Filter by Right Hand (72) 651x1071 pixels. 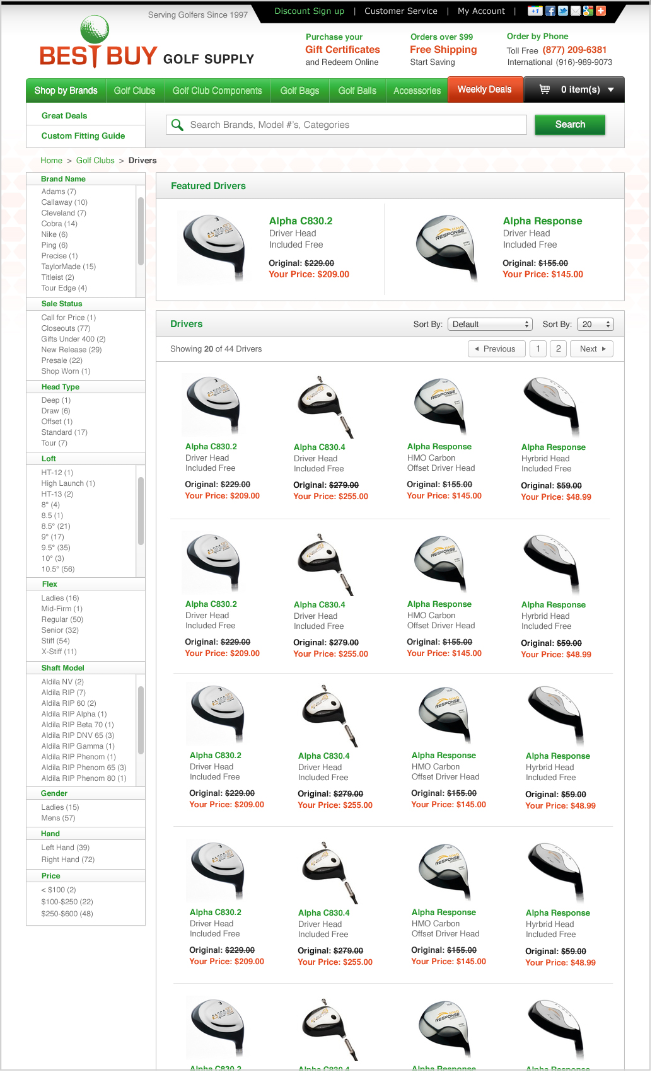pos(68,859)
